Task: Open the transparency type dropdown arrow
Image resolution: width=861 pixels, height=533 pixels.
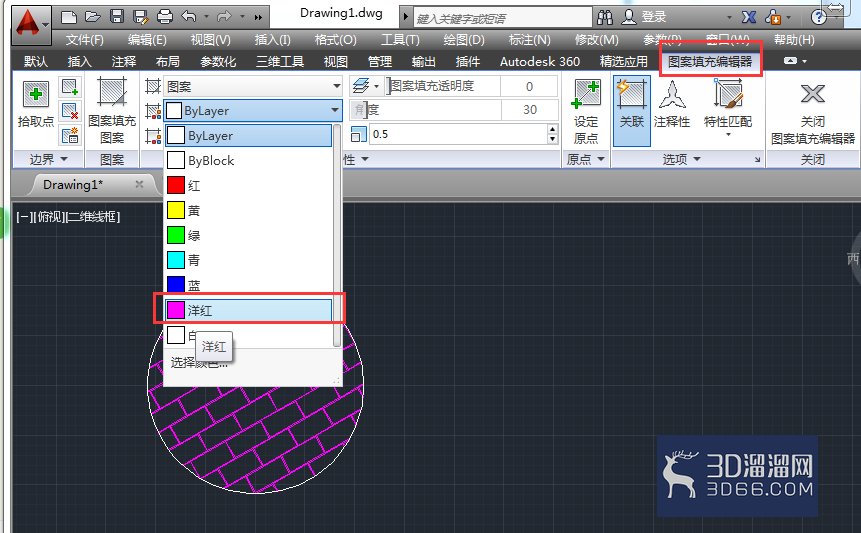Action: coord(377,86)
